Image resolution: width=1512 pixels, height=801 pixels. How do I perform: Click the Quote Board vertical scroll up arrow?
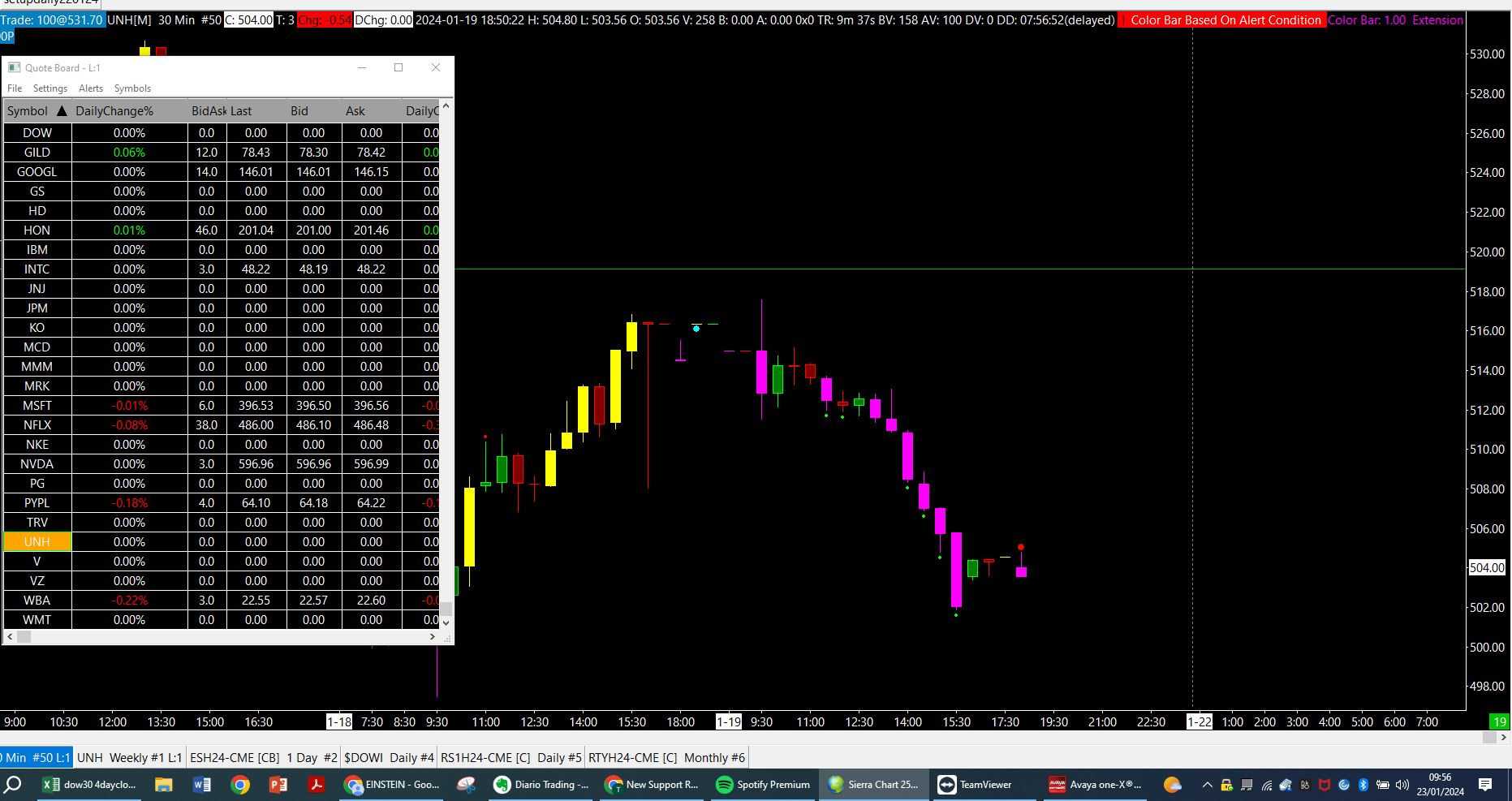click(x=446, y=107)
